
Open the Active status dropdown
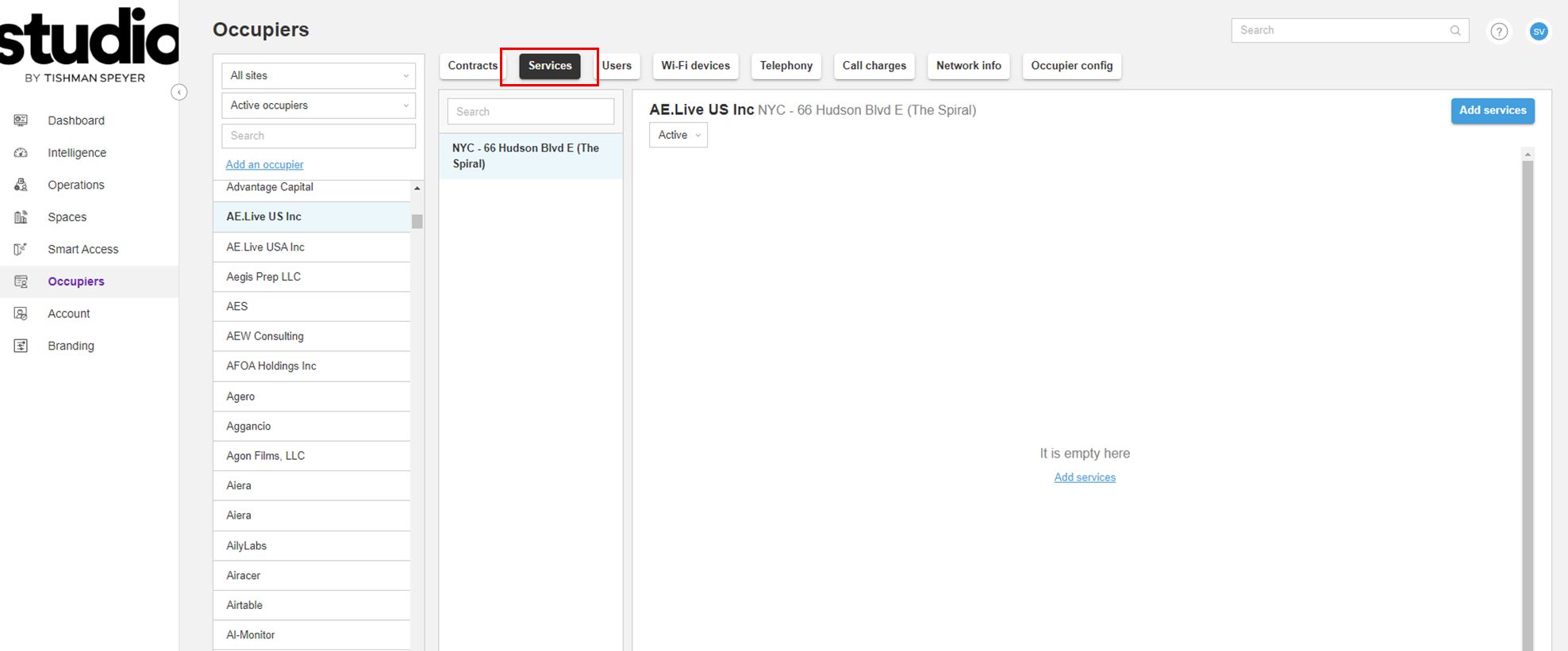pyautogui.click(x=678, y=135)
